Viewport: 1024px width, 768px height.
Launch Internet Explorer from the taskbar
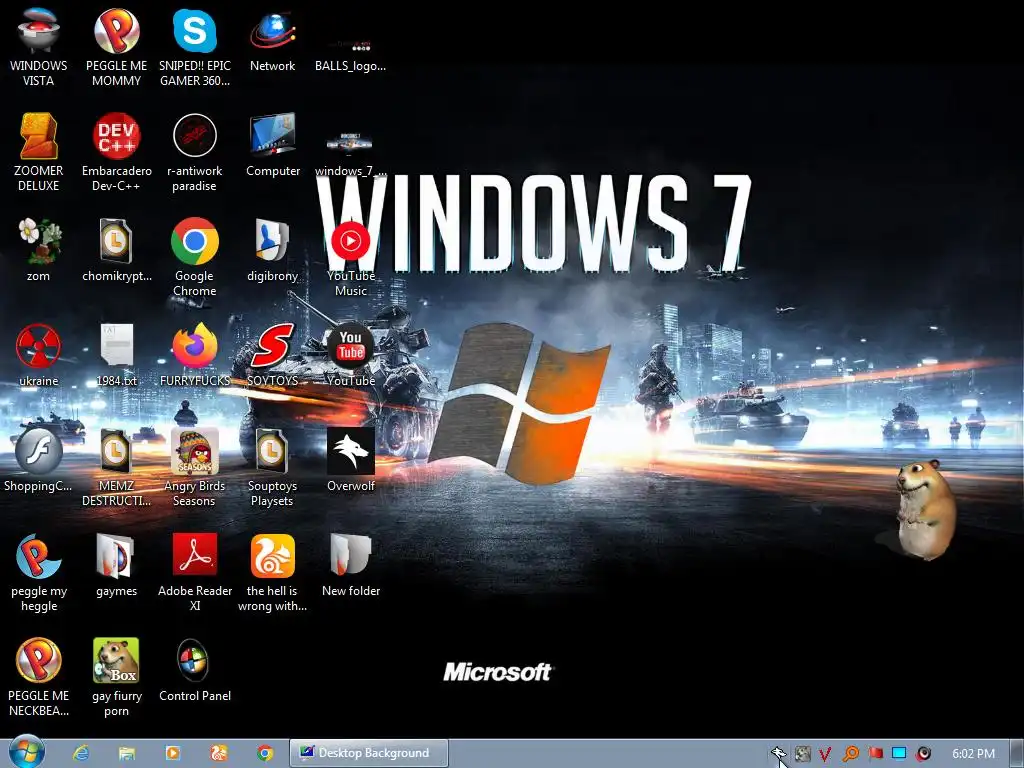pos(81,754)
